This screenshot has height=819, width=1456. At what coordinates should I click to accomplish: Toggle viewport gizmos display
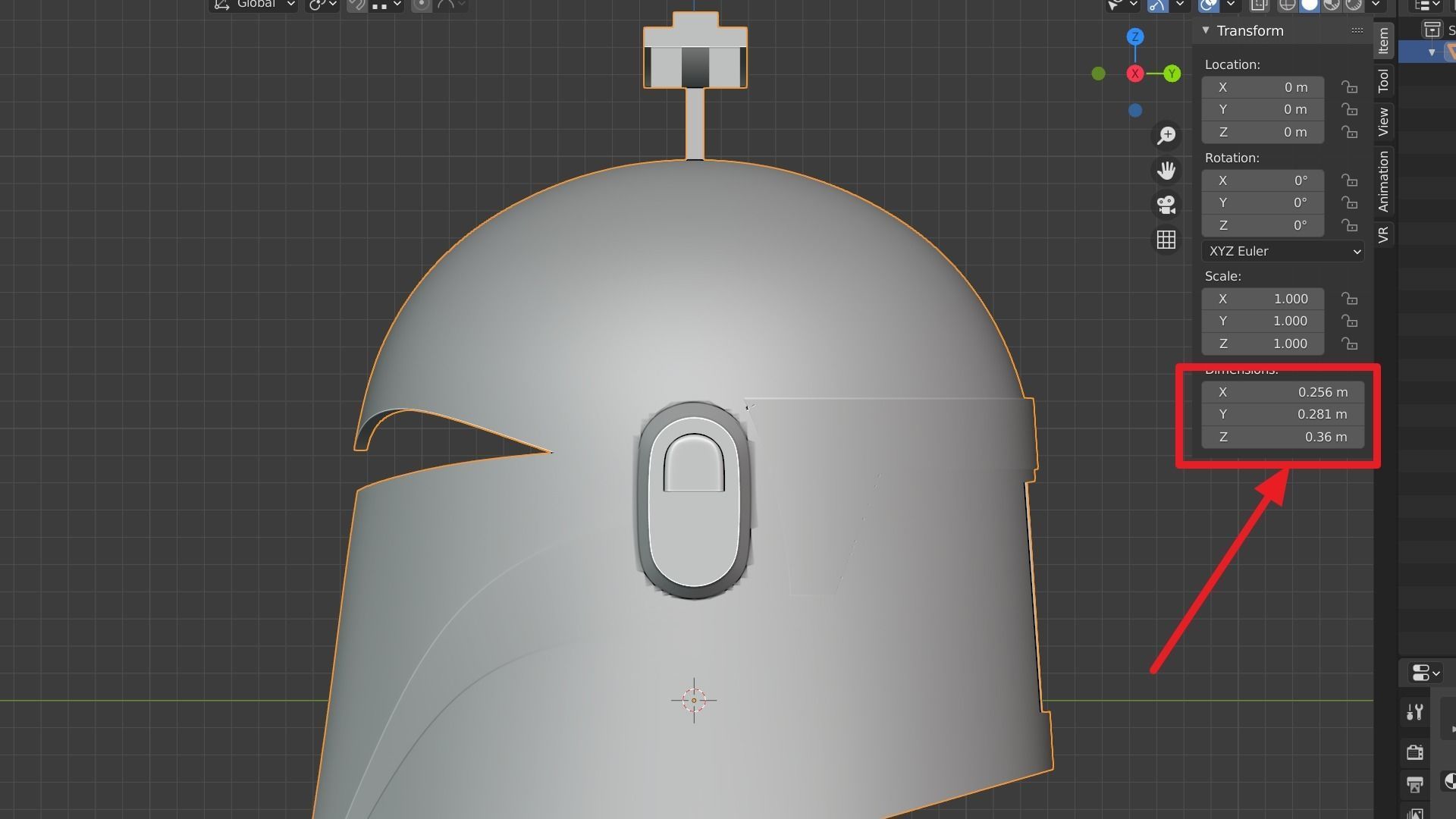(1157, 5)
